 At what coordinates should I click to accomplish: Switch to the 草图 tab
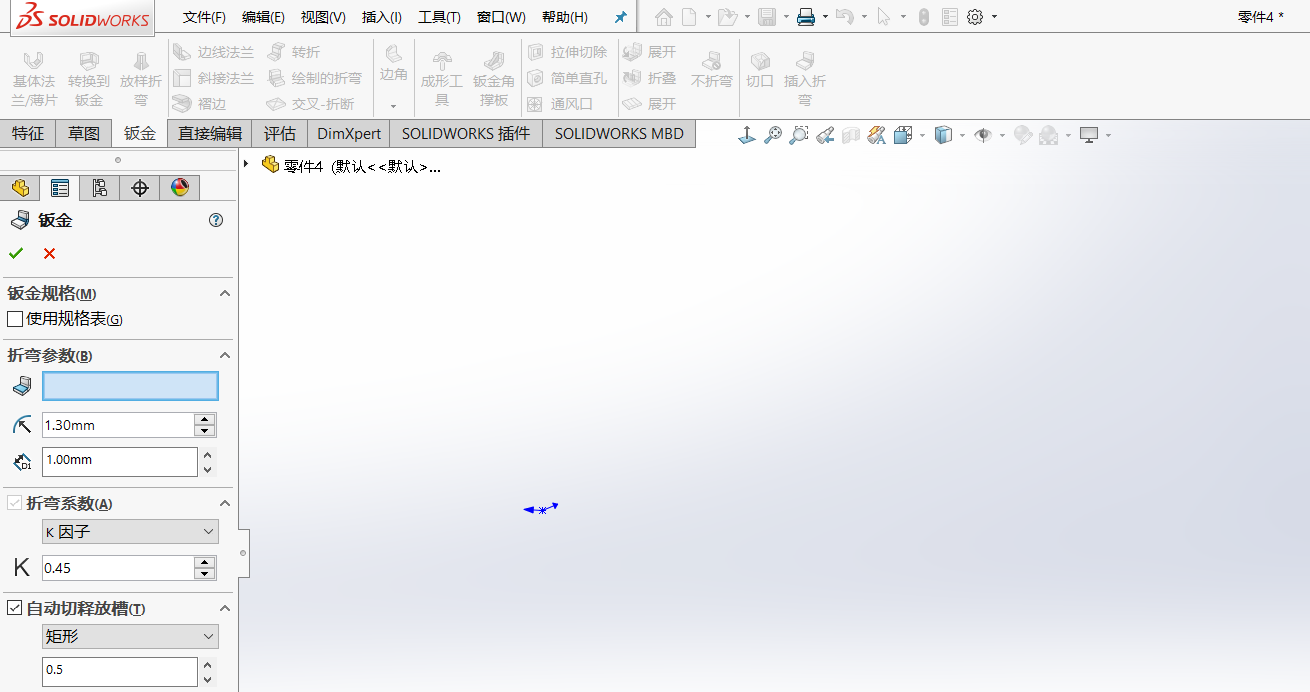tap(84, 134)
